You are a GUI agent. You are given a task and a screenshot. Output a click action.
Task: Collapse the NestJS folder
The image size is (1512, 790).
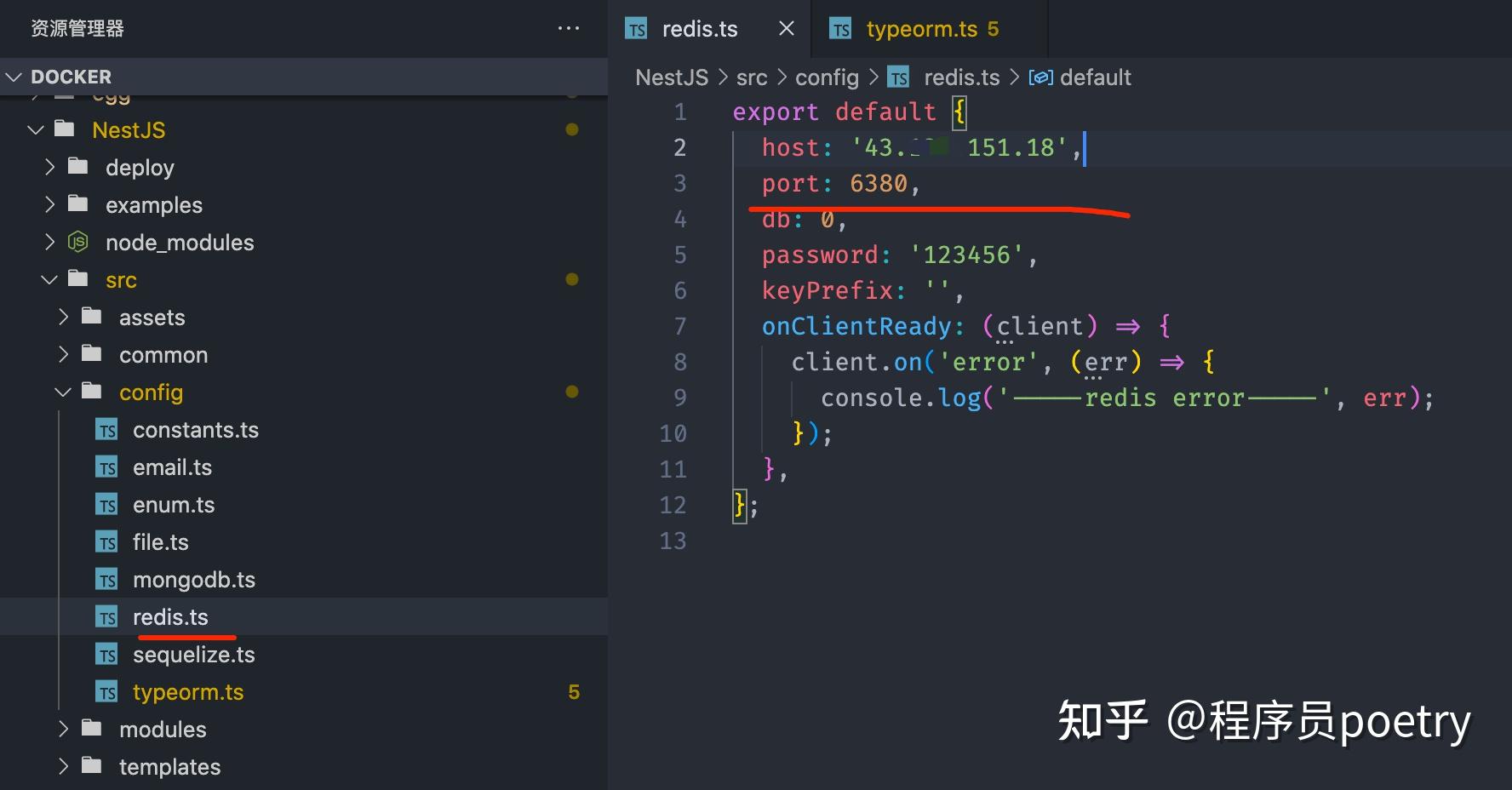[34, 129]
